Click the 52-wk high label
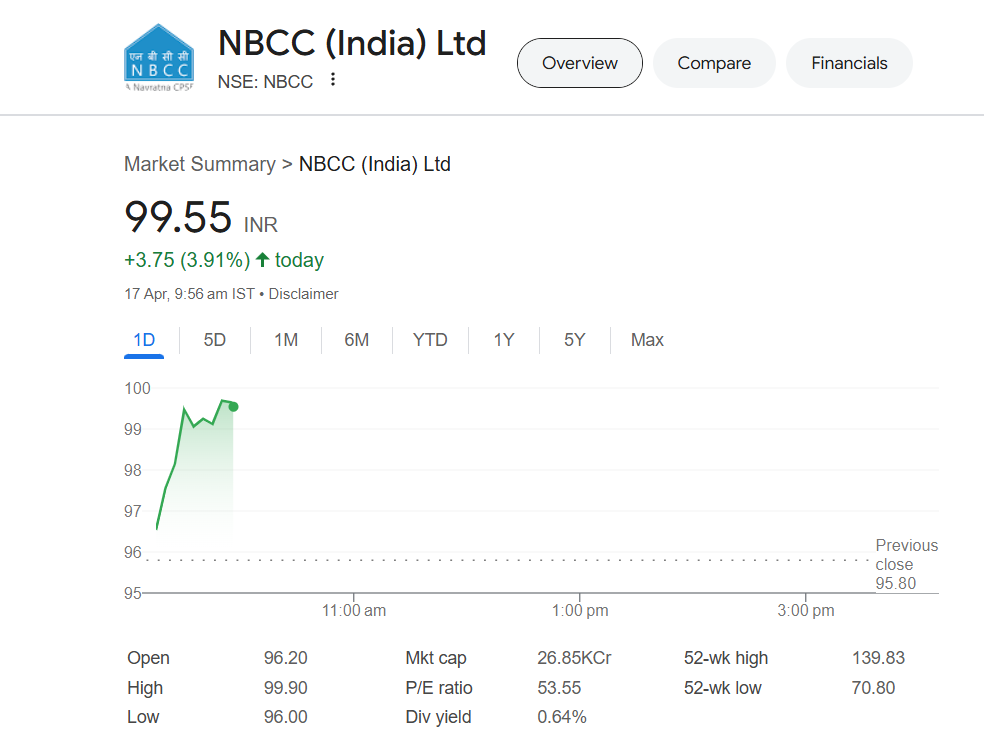The image size is (984, 739). pos(725,657)
